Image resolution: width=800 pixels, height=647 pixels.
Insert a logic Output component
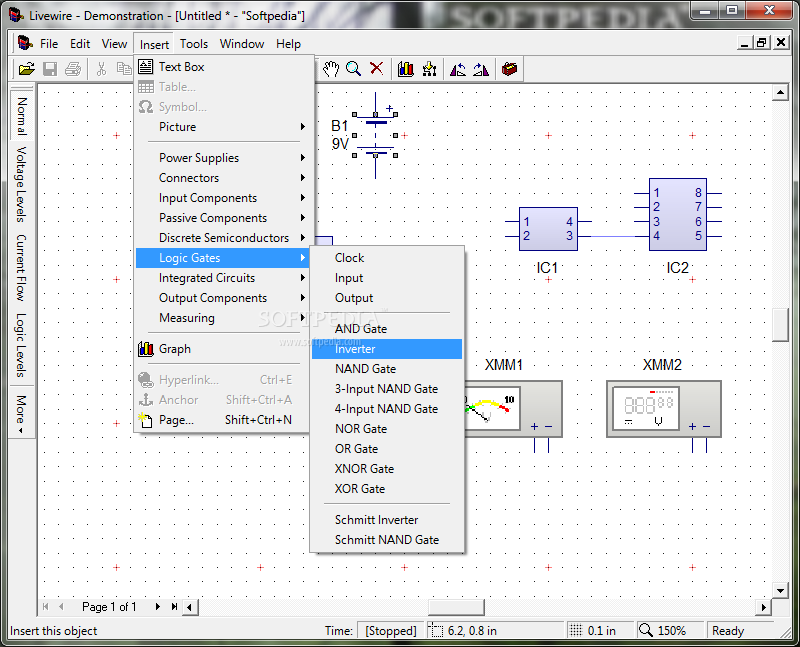click(x=387, y=297)
